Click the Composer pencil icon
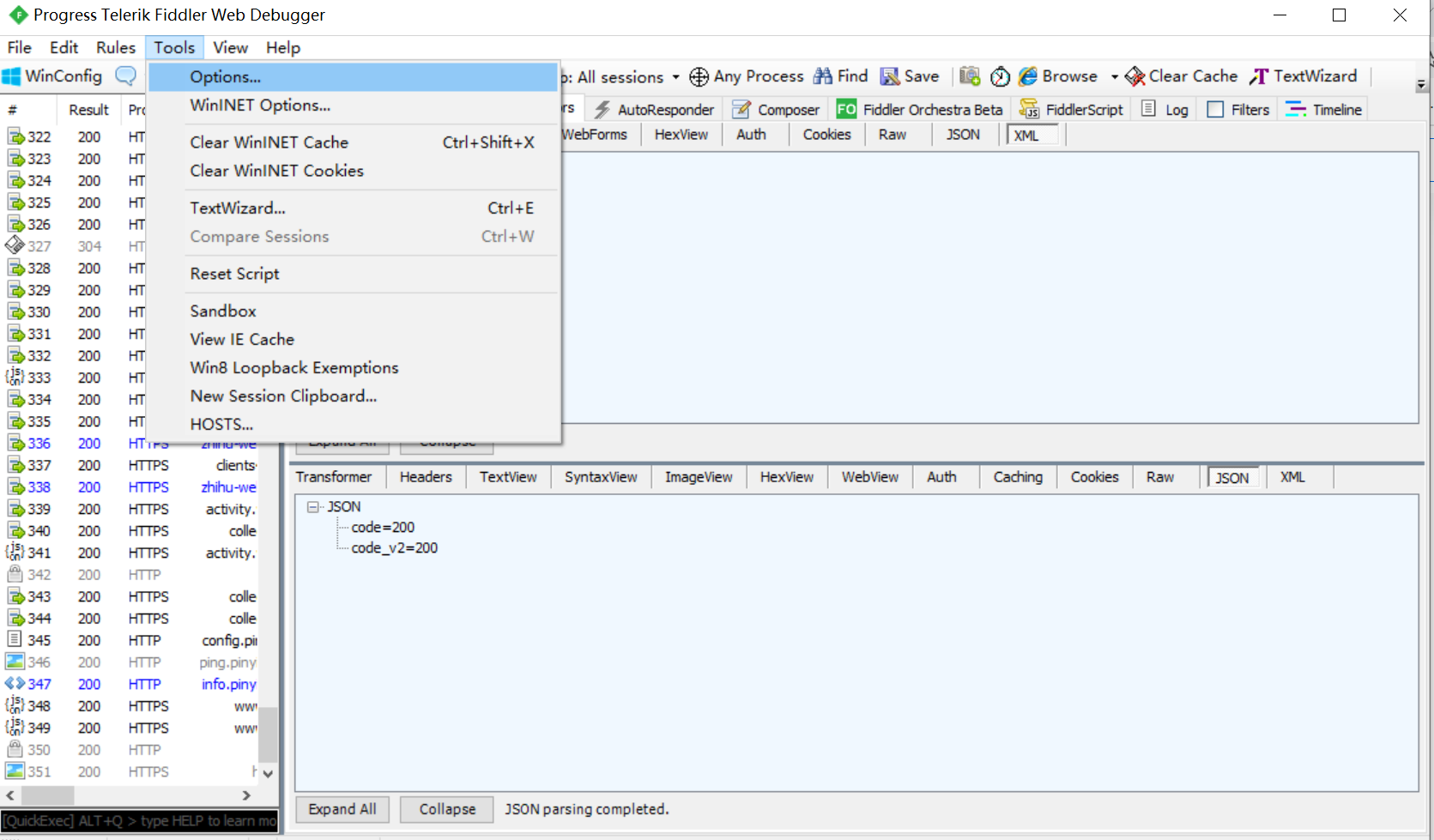This screenshot has height=840, width=1434. point(741,110)
